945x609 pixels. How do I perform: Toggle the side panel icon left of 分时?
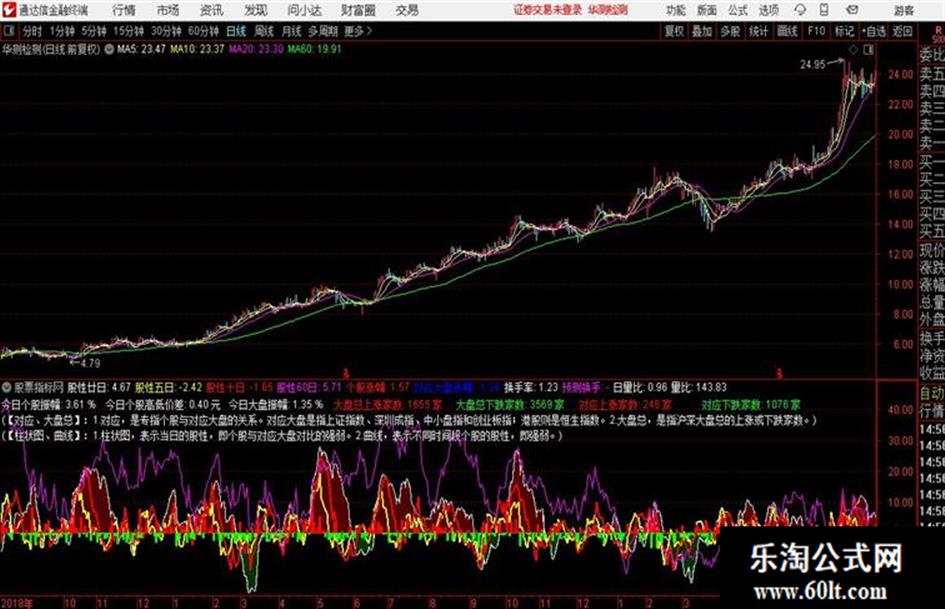(x=8, y=31)
